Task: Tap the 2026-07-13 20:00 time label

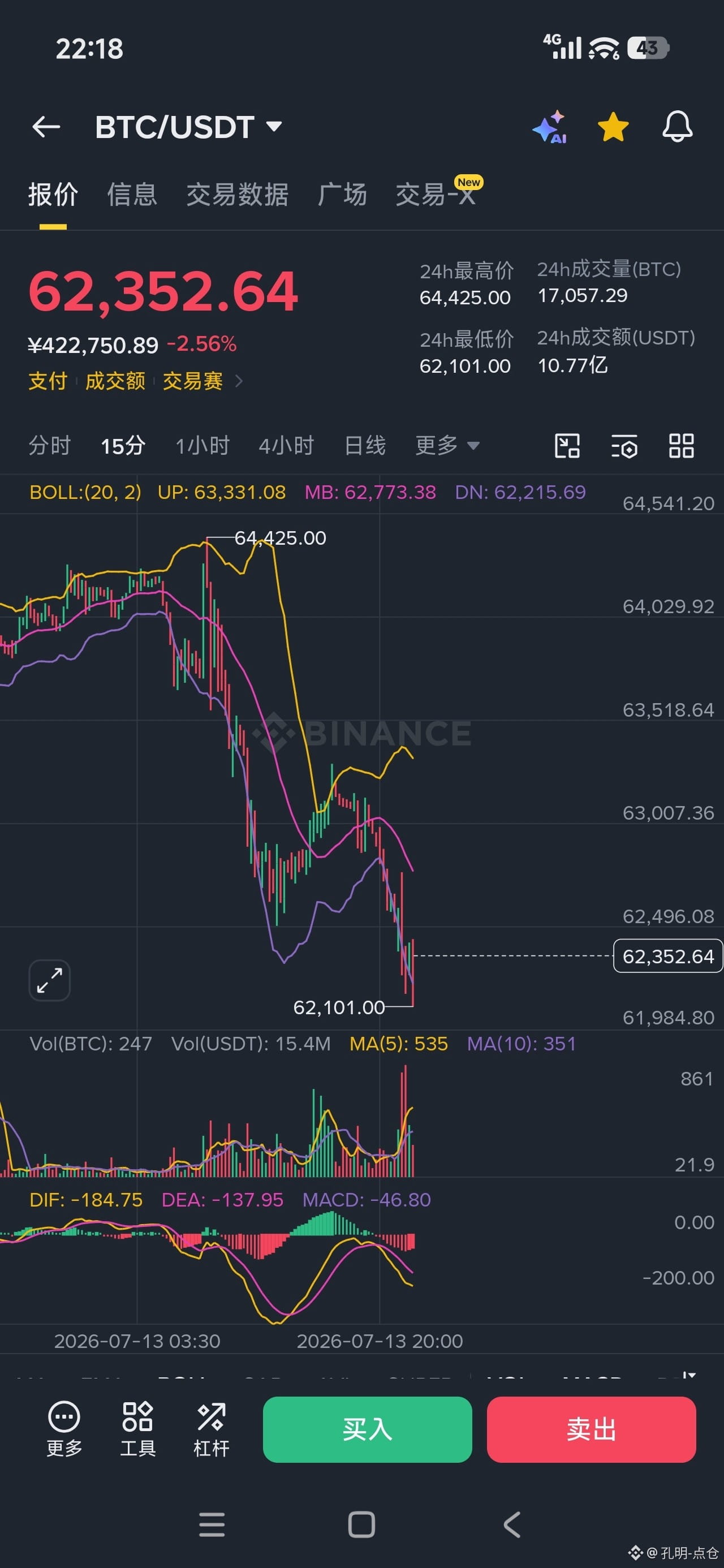Action: pos(380,1341)
